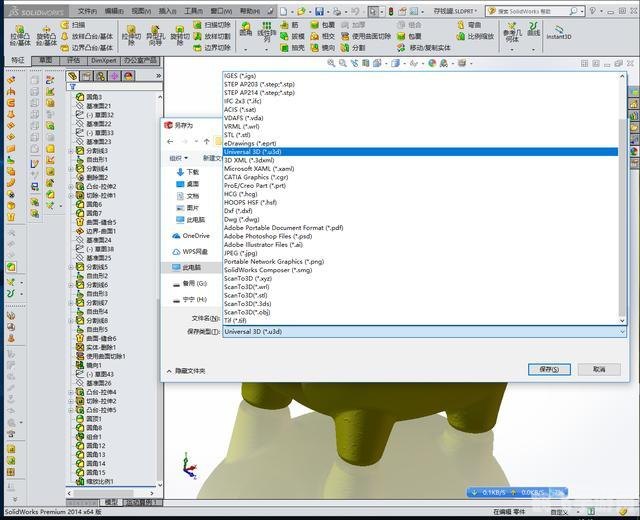The height and width of the screenshot is (520, 640).
Task: Open the 文件(F) menu
Action: coord(88,10)
